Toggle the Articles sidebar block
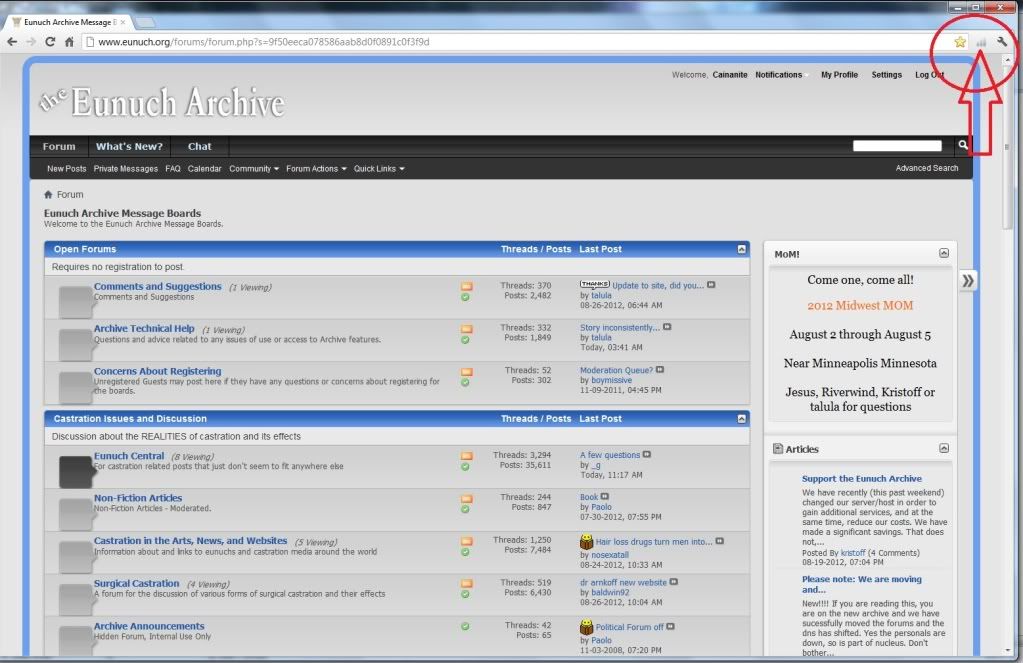The width and height of the screenshot is (1023, 663). pyautogui.click(x=944, y=449)
